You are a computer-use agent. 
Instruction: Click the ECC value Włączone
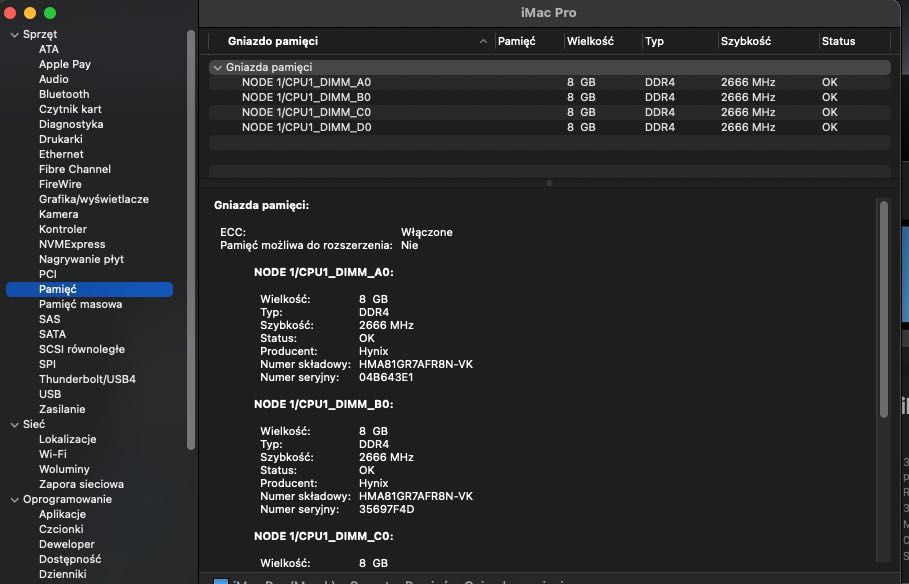click(427, 233)
